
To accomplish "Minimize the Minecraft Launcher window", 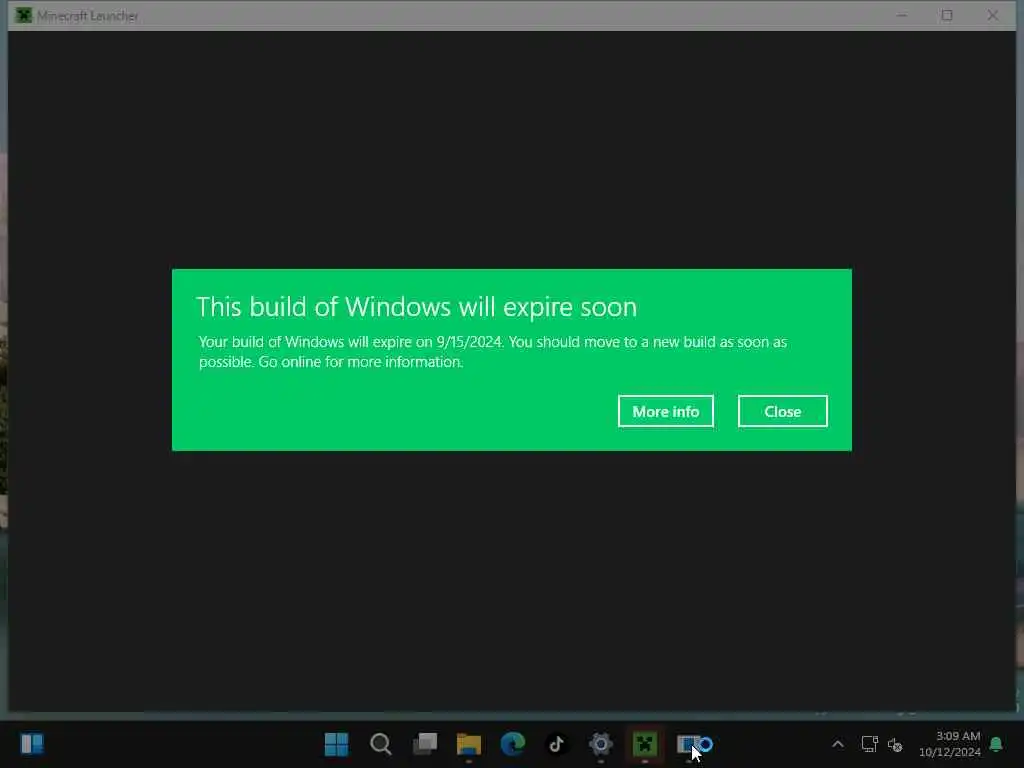I will pos(902,16).
